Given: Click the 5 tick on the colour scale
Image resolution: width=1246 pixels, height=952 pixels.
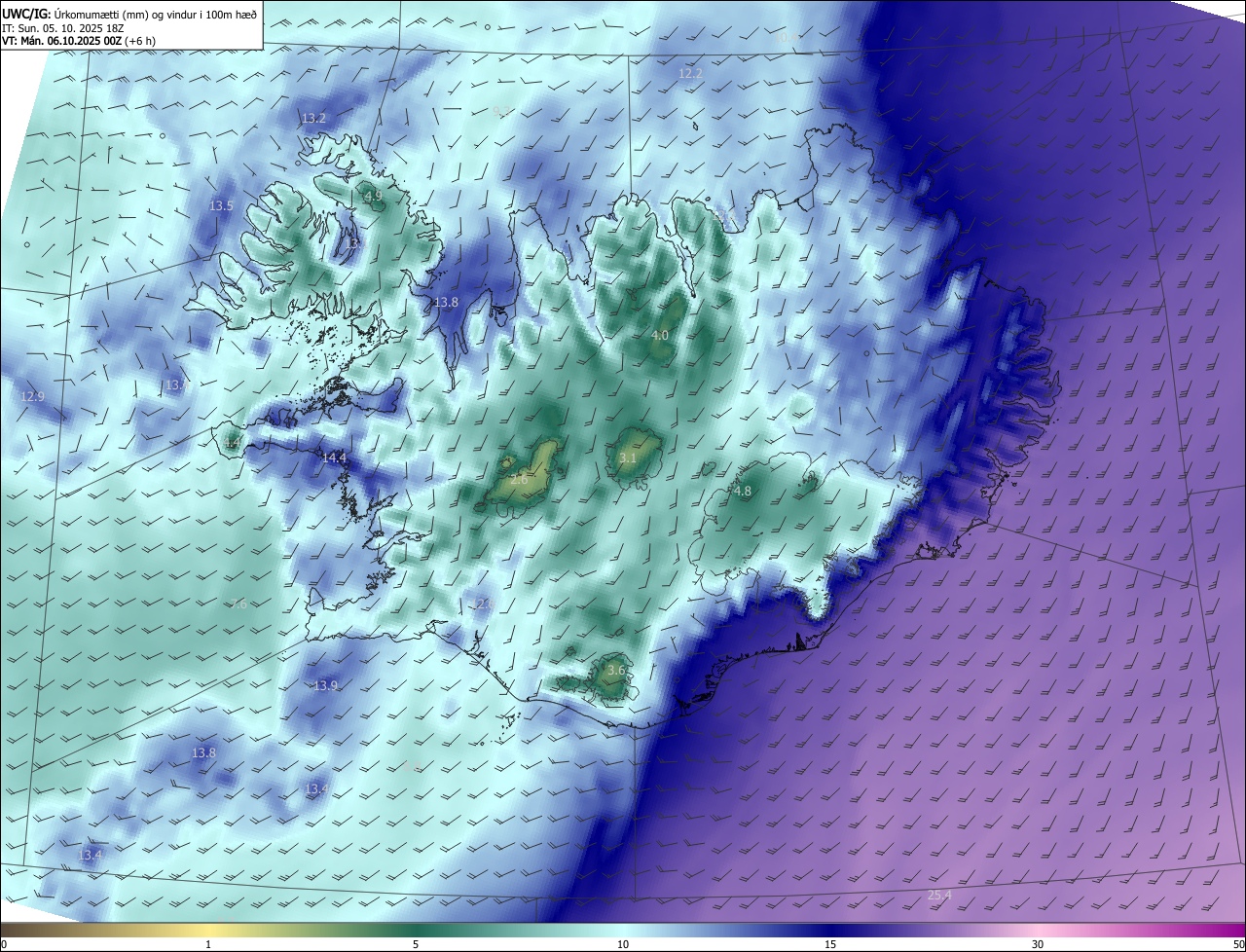Looking at the screenshot, I should pyautogui.click(x=416, y=944).
